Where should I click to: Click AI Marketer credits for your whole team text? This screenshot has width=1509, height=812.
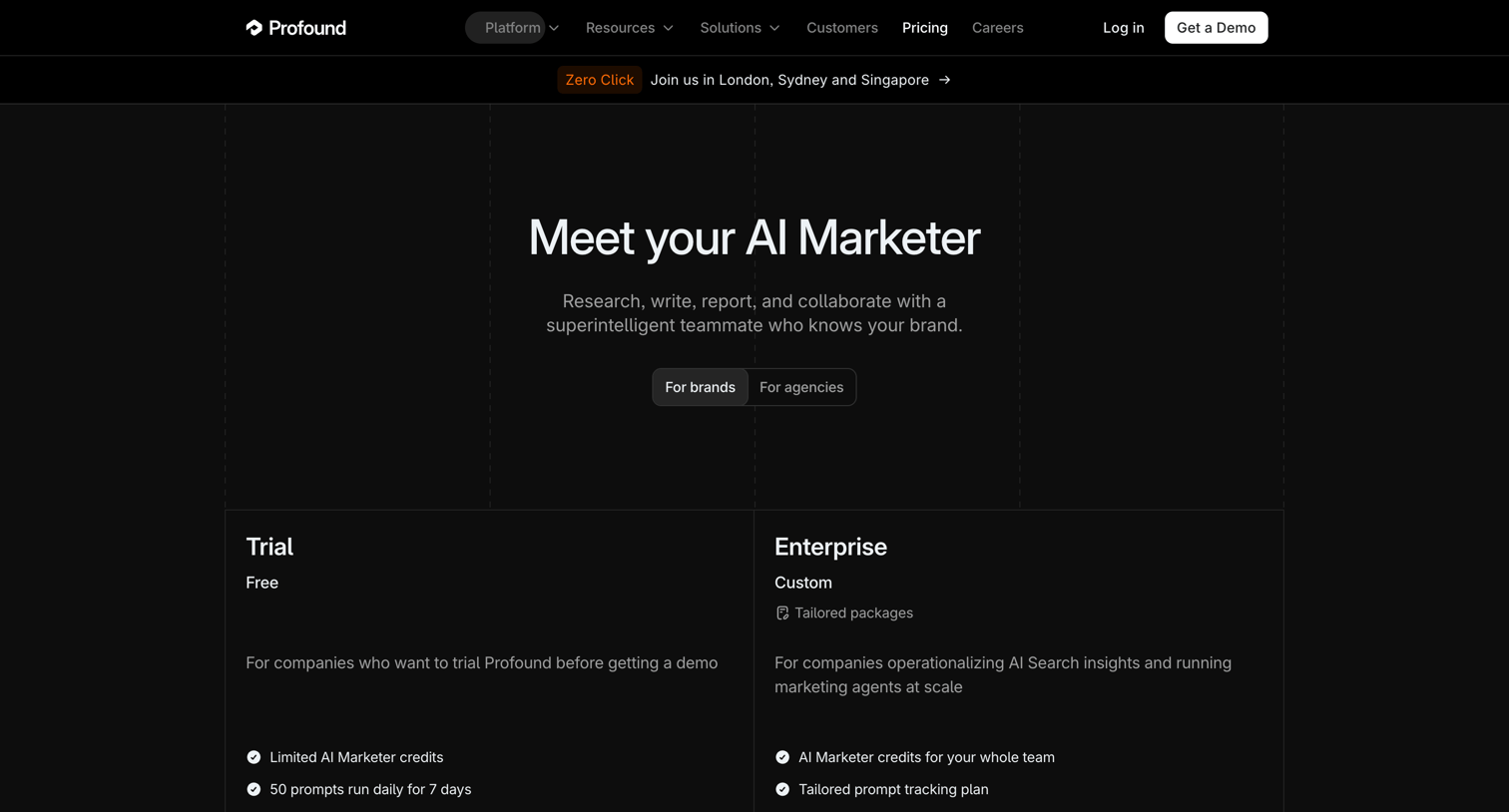coord(926,757)
